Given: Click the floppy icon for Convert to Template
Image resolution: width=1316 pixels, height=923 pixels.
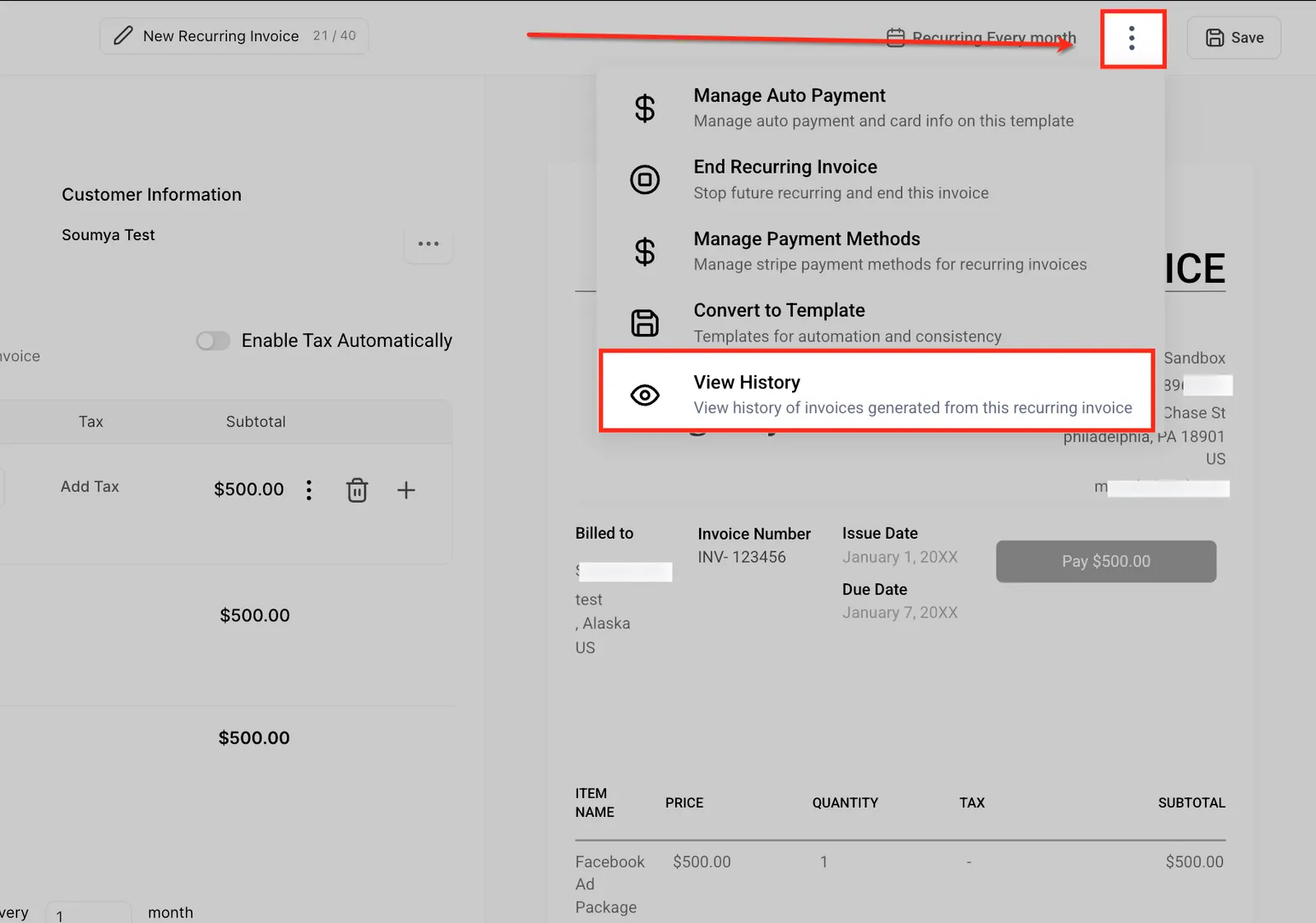Looking at the screenshot, I should [x=645, y=323].
